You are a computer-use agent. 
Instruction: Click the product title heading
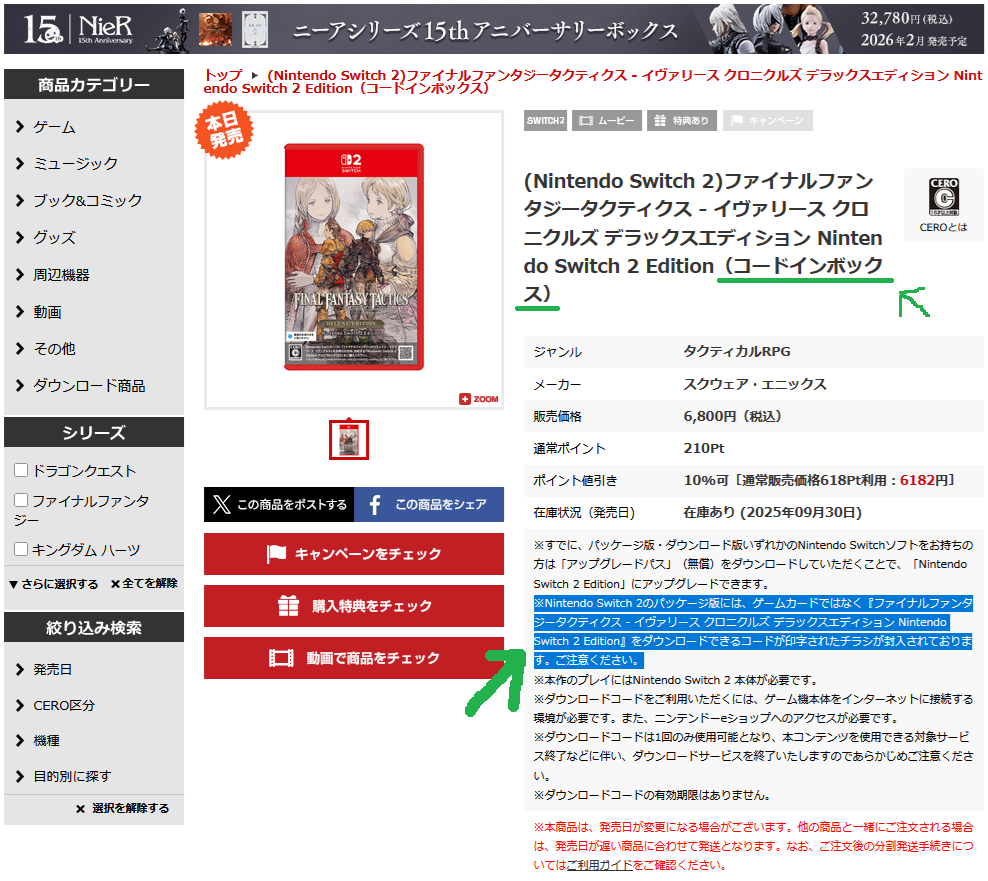tap(704, 238)
